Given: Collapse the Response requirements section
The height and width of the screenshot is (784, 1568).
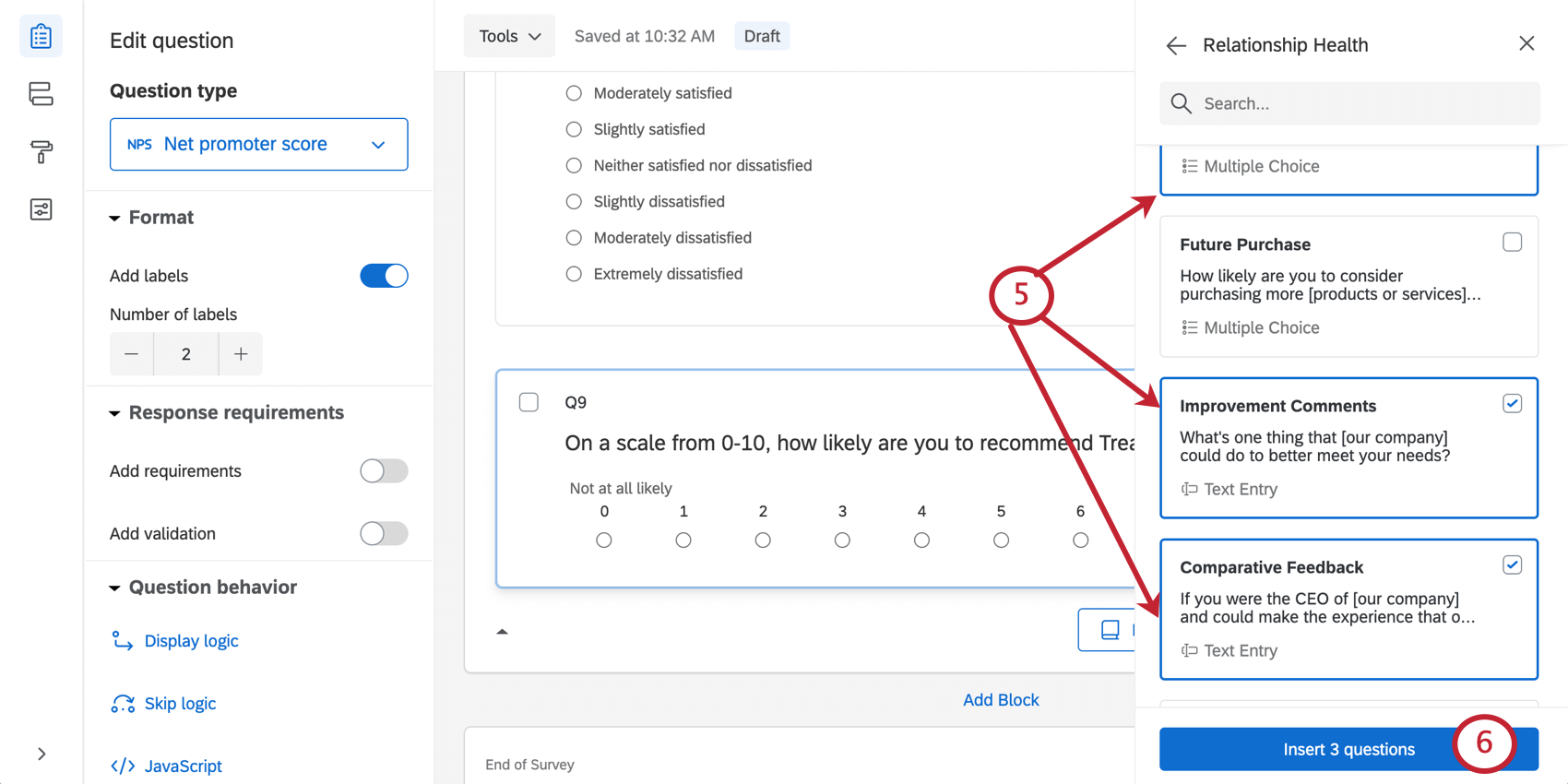Looking at the screenshot, I should click(227, 412).
